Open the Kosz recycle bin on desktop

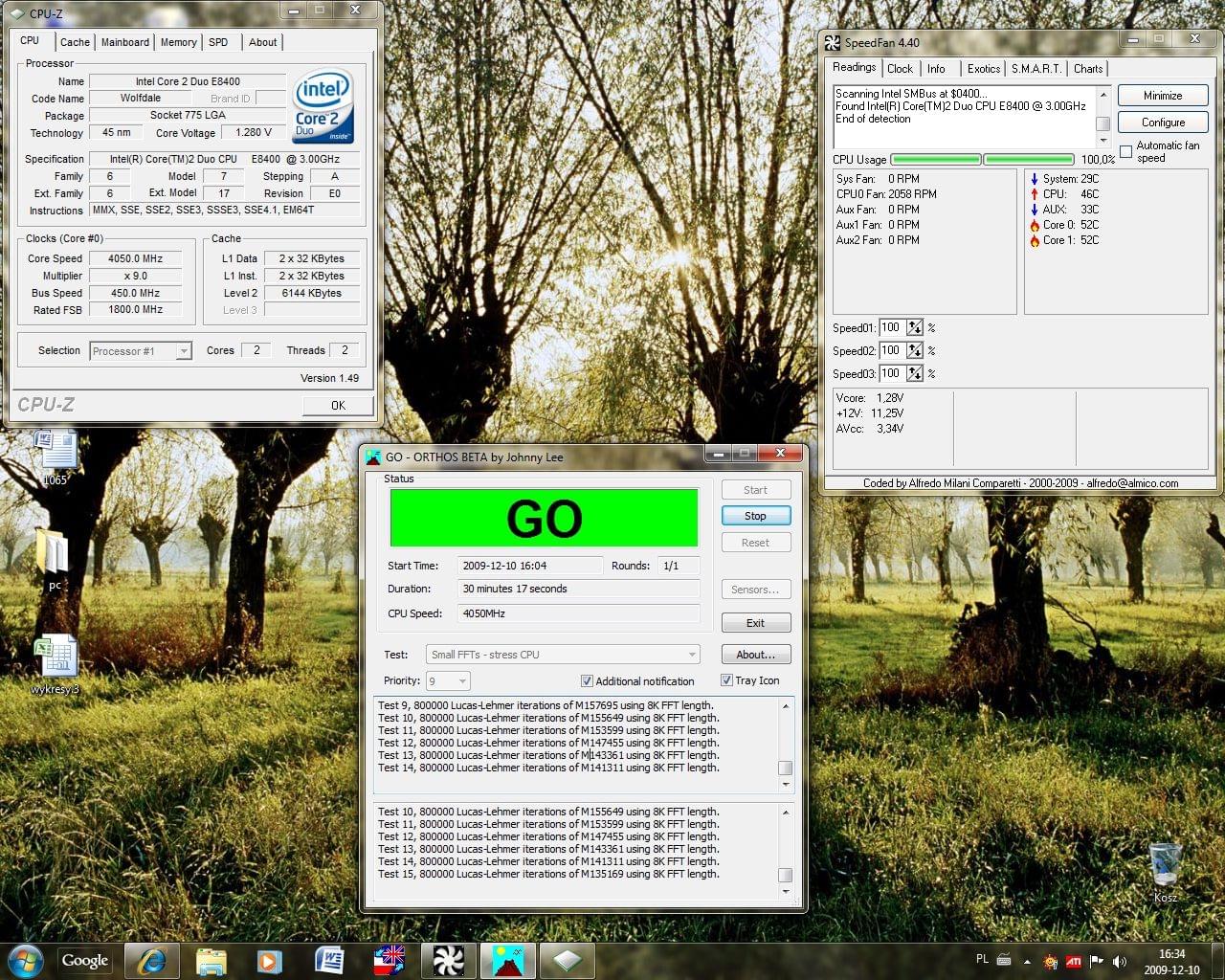coord(1165,866)
